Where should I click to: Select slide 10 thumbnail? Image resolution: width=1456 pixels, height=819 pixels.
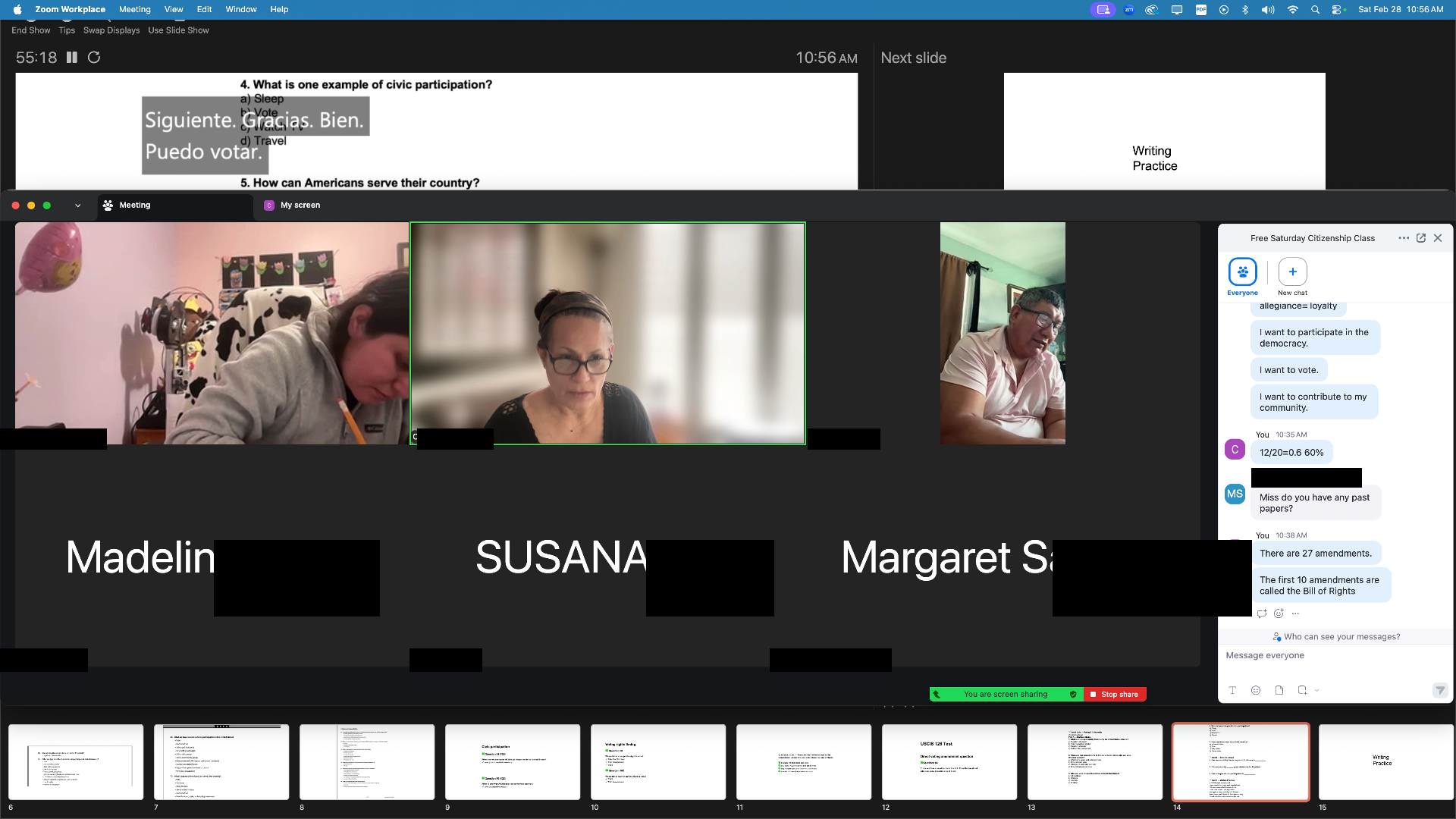coord(658,762)
